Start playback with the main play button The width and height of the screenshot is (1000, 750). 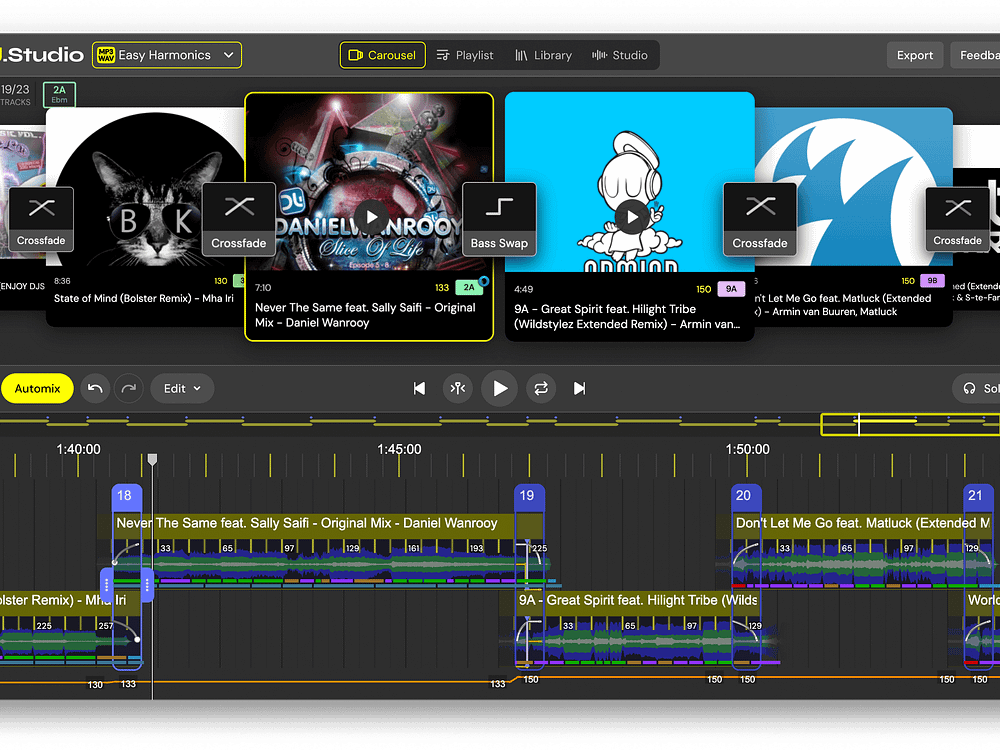(x=499, y=388)
